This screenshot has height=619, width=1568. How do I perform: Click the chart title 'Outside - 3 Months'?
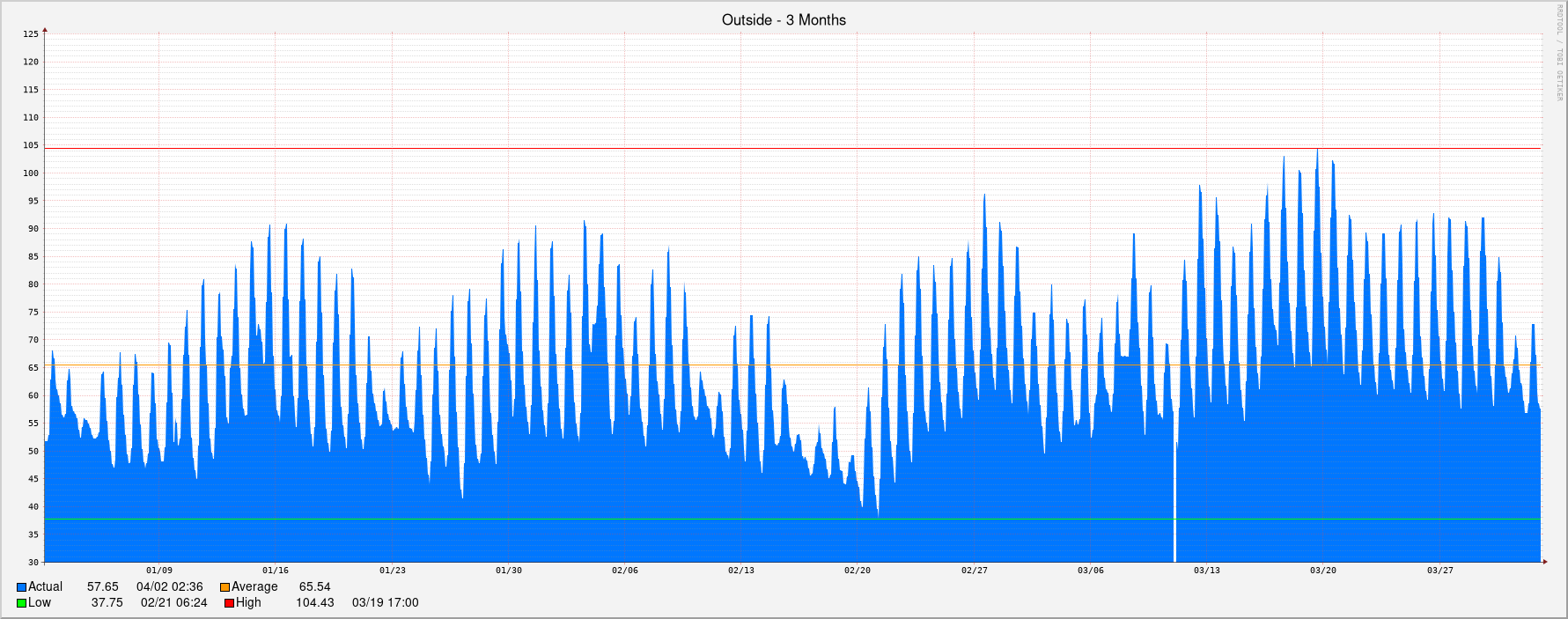(784, 20)
